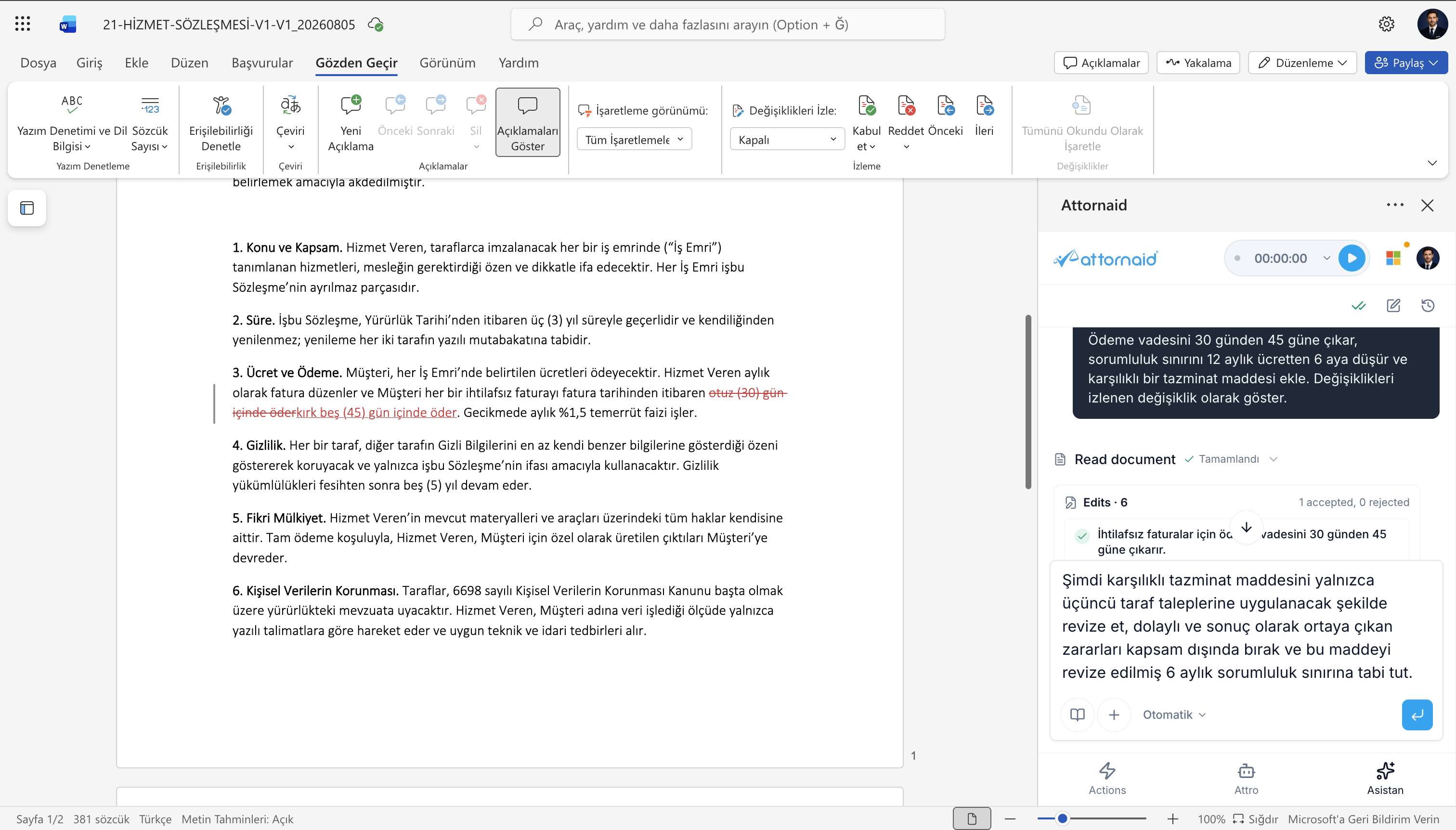Click Microsoft logo icon in Attornaid
The height and width of the screenshot is (830, 1456).
click(x=1393, y=258)
